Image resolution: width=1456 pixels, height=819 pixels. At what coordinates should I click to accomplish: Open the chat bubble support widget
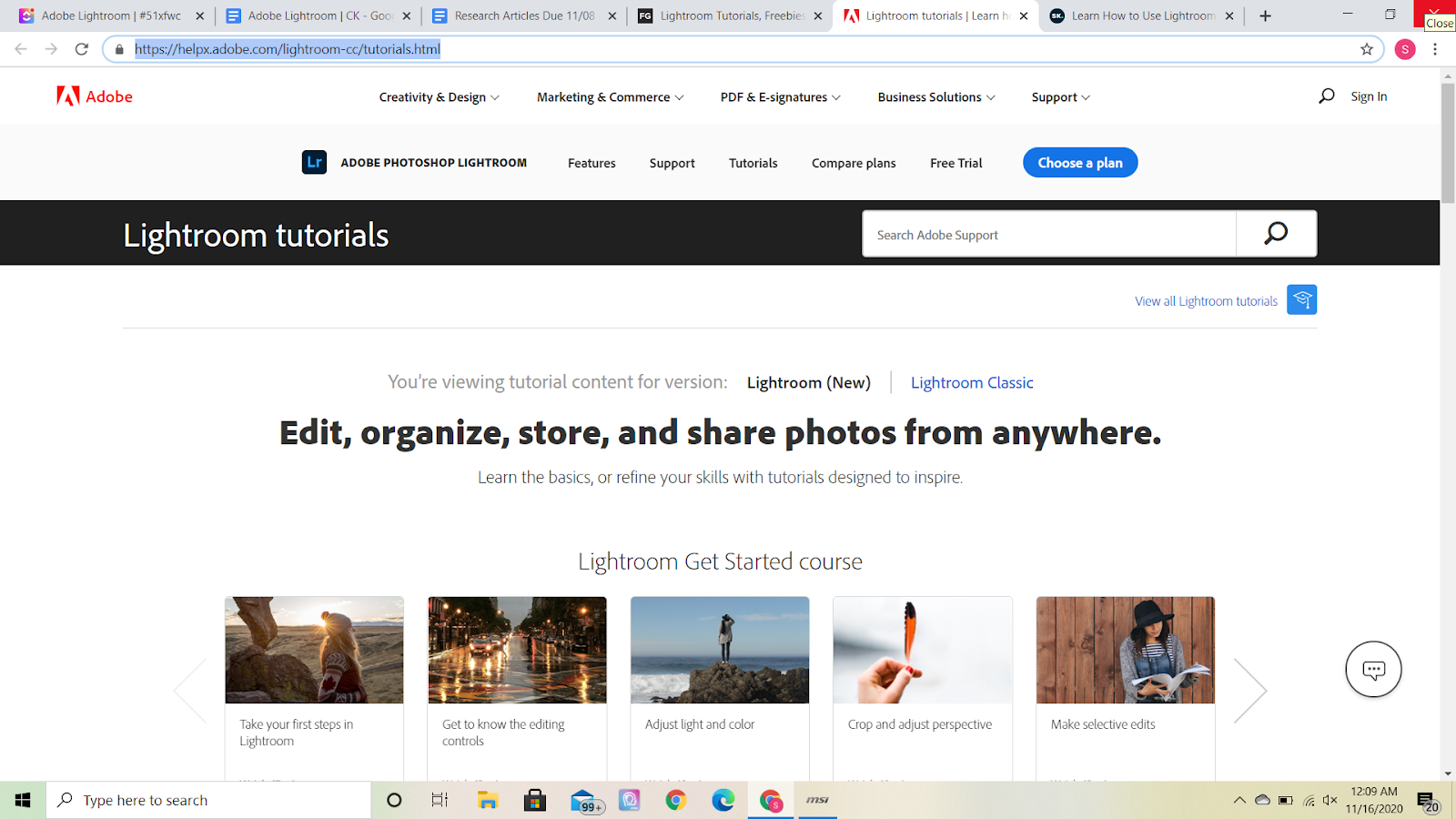click(1373, 670)
